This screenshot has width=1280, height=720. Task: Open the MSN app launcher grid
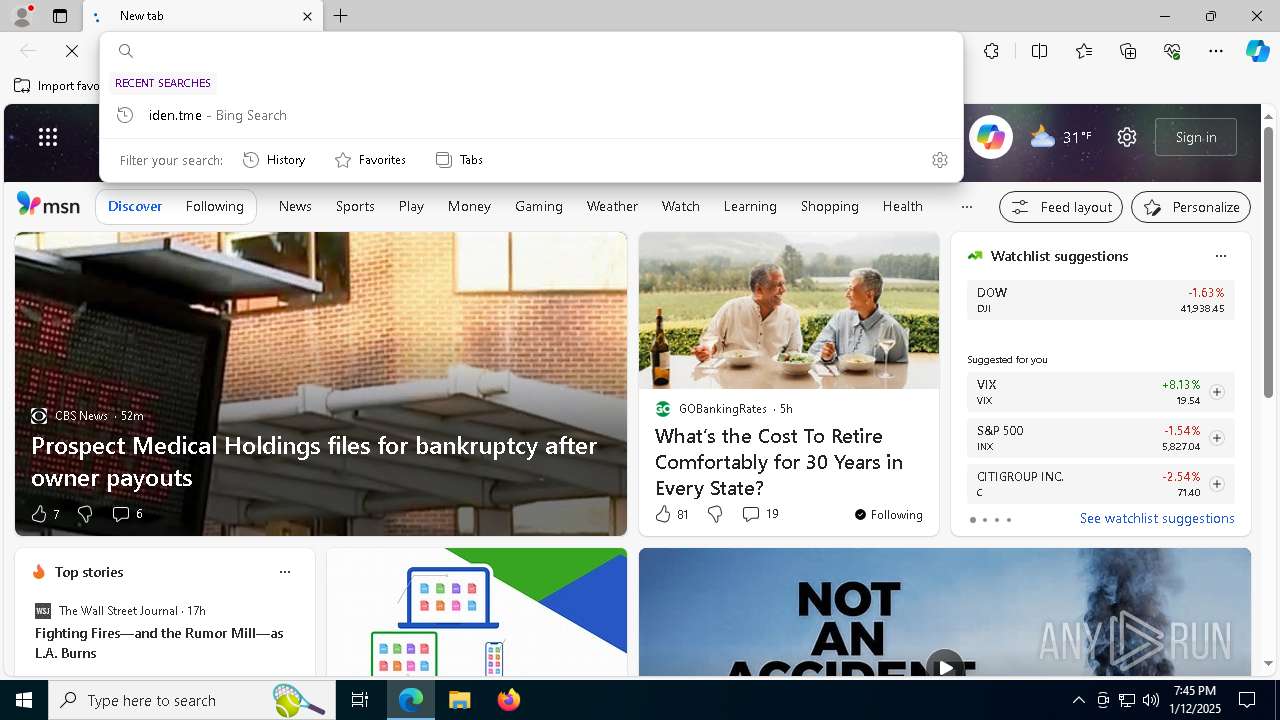click(48, 137)
